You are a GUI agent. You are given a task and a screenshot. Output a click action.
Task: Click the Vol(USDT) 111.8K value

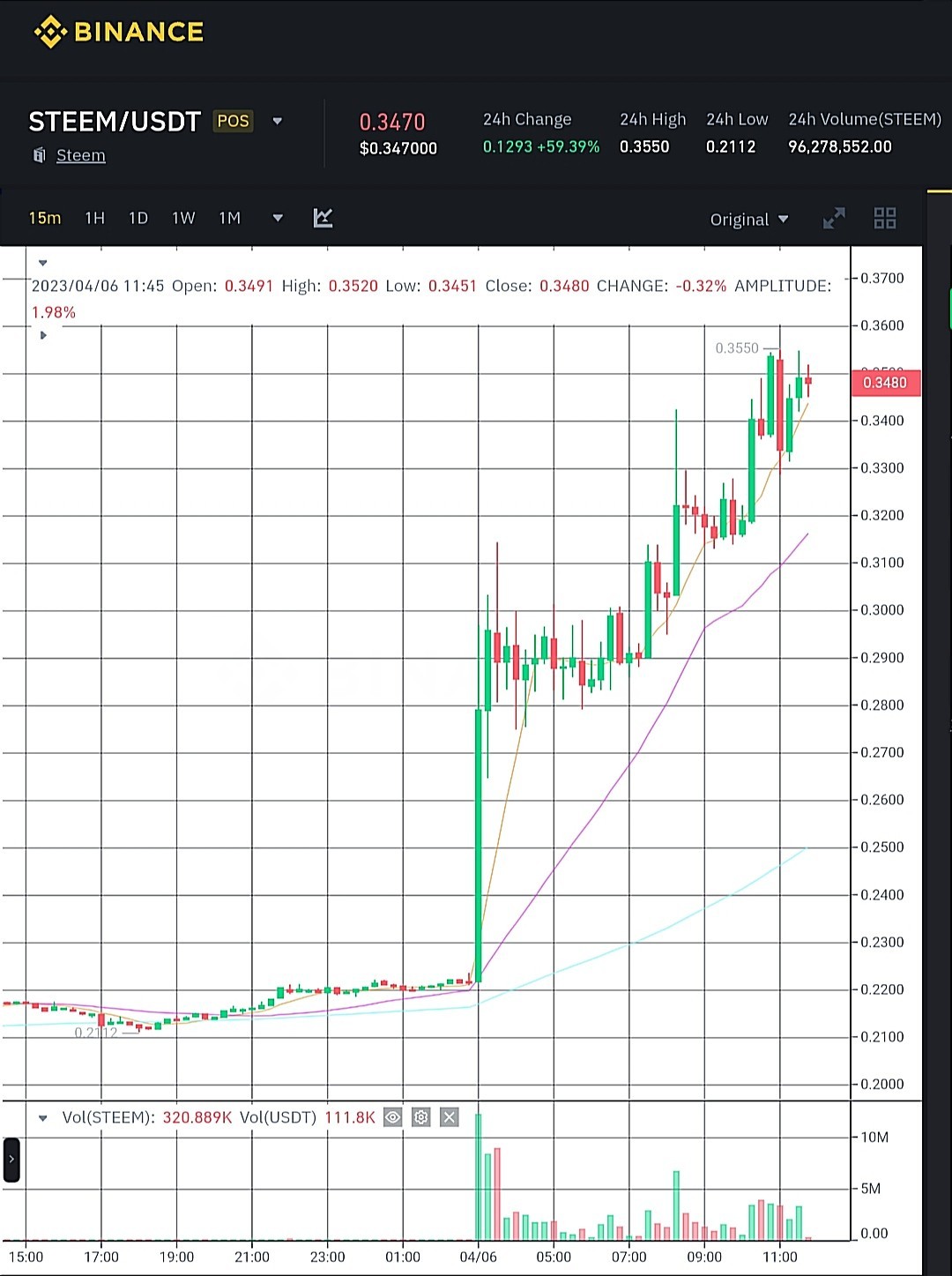pos(350,1117)
